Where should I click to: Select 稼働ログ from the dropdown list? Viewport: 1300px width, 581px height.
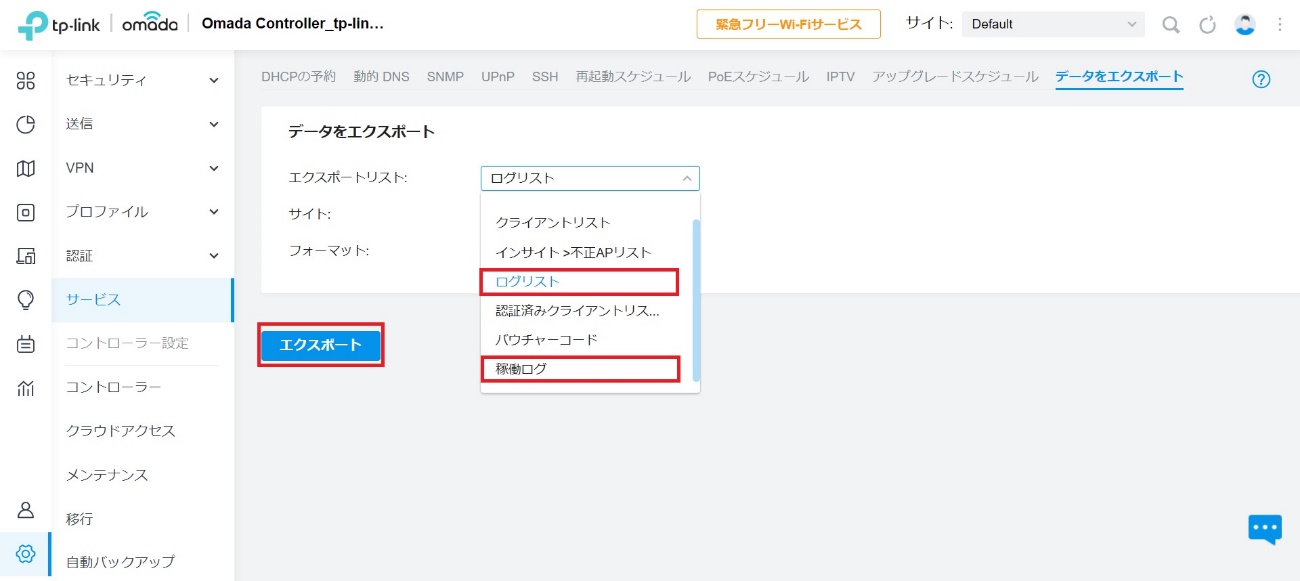579,369
